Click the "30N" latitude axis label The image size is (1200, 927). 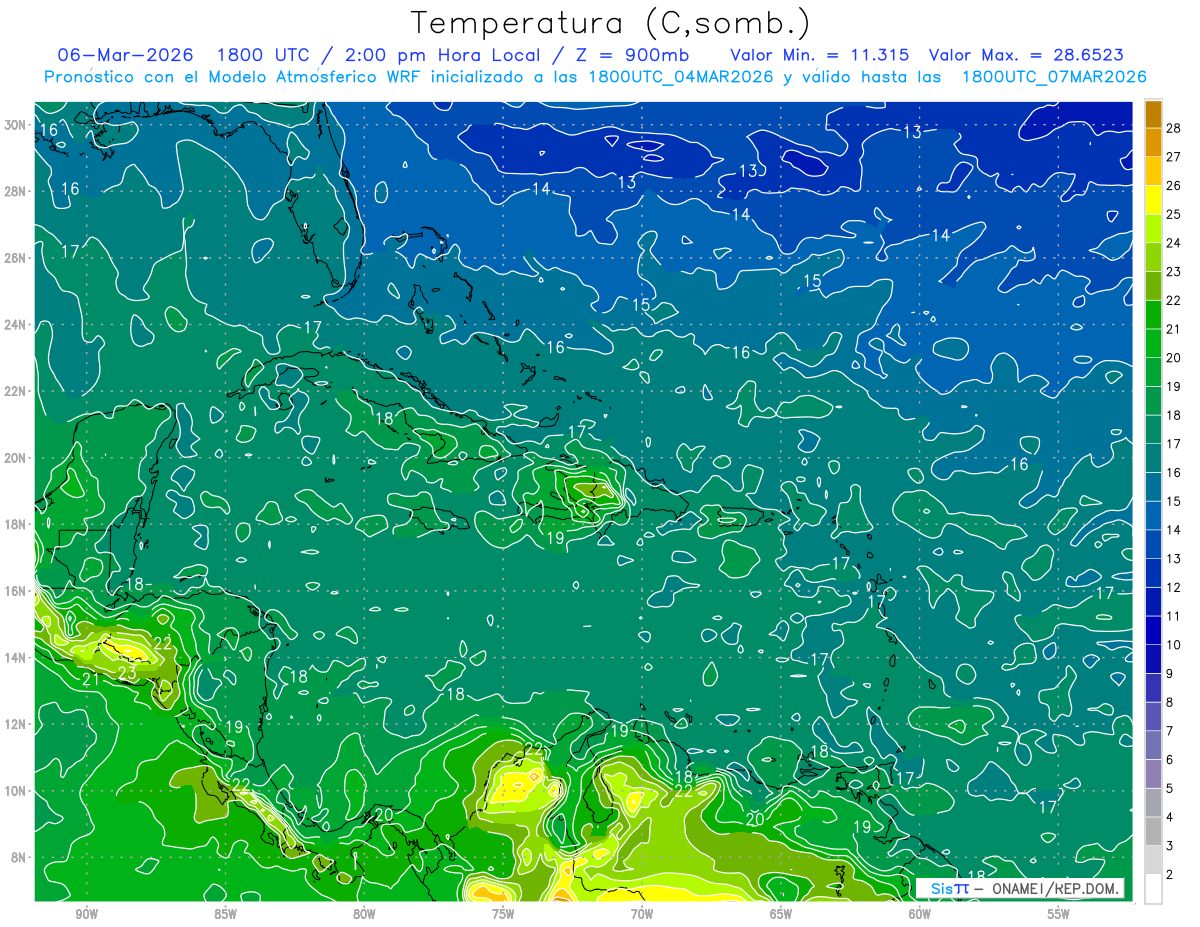click(x=16, y=125)
